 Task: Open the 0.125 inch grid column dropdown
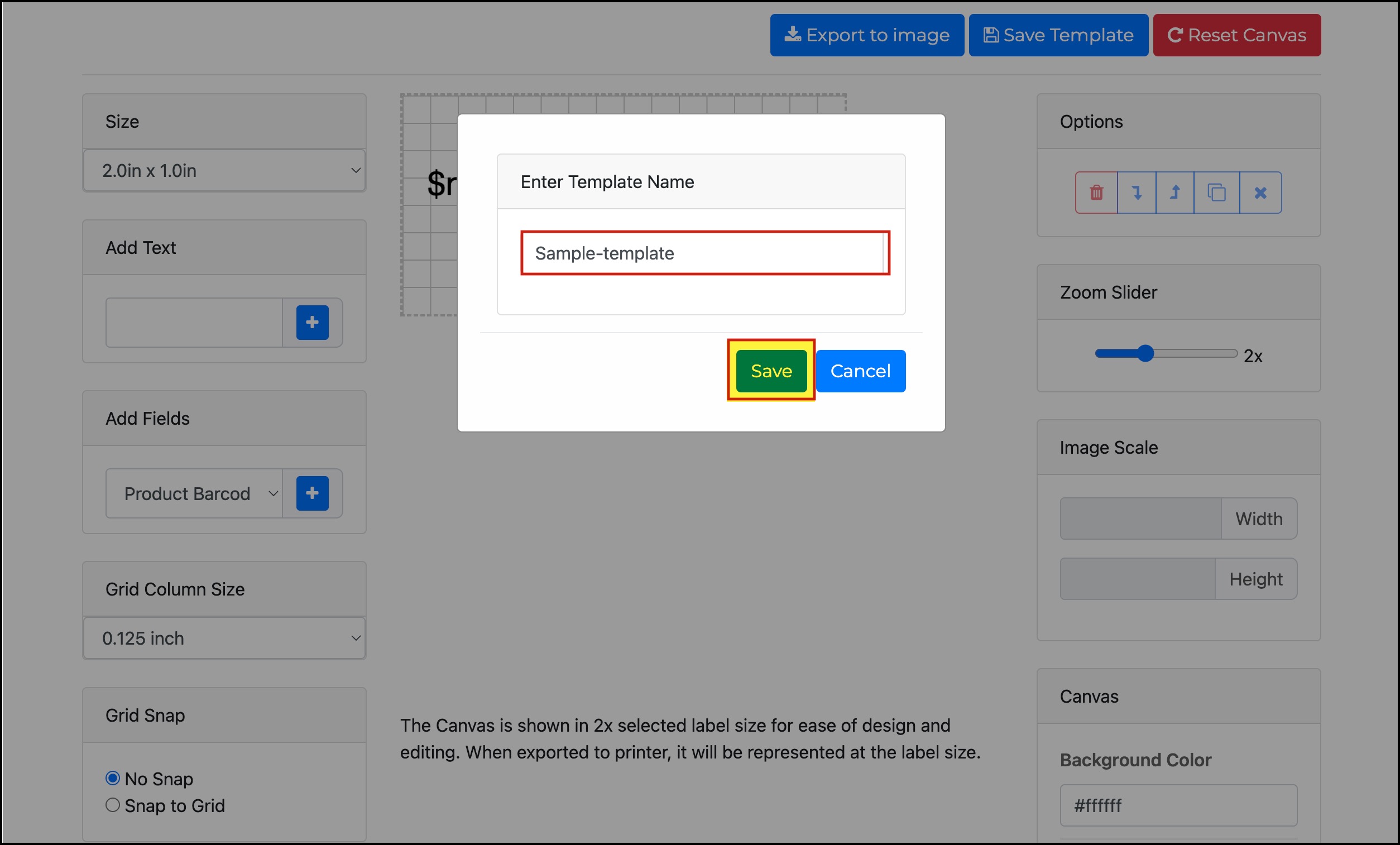pos(224,638)
